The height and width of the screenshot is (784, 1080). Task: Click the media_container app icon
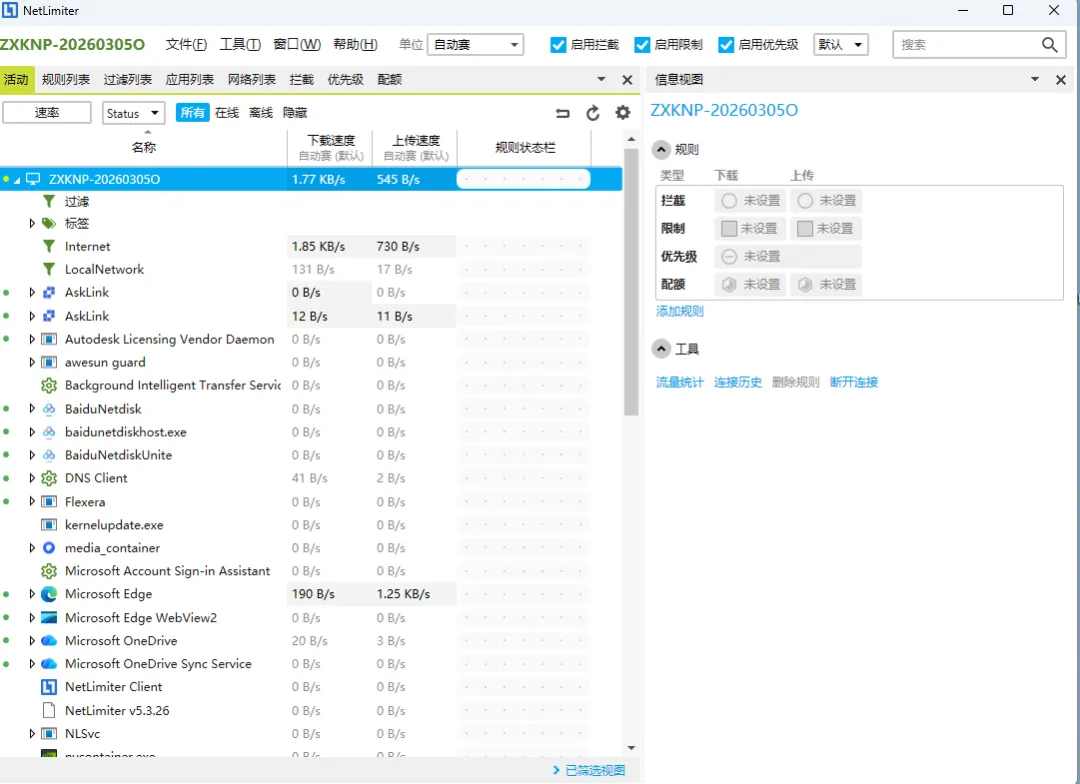(49, 548)
